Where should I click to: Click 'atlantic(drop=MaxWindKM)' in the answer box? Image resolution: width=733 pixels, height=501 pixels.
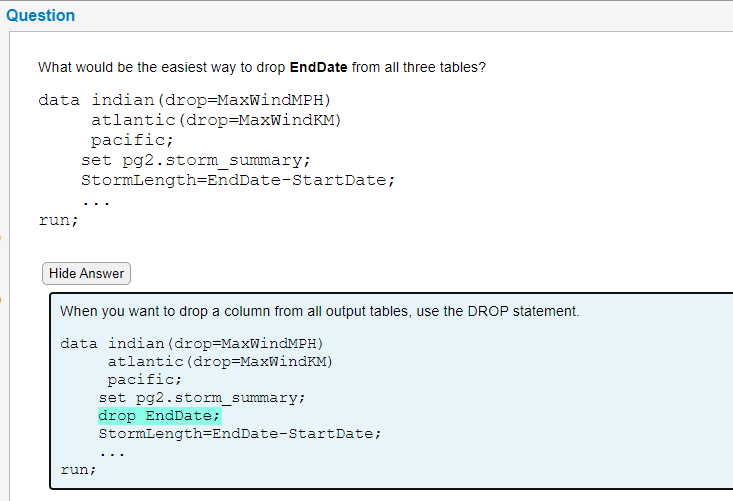(219, 361)
